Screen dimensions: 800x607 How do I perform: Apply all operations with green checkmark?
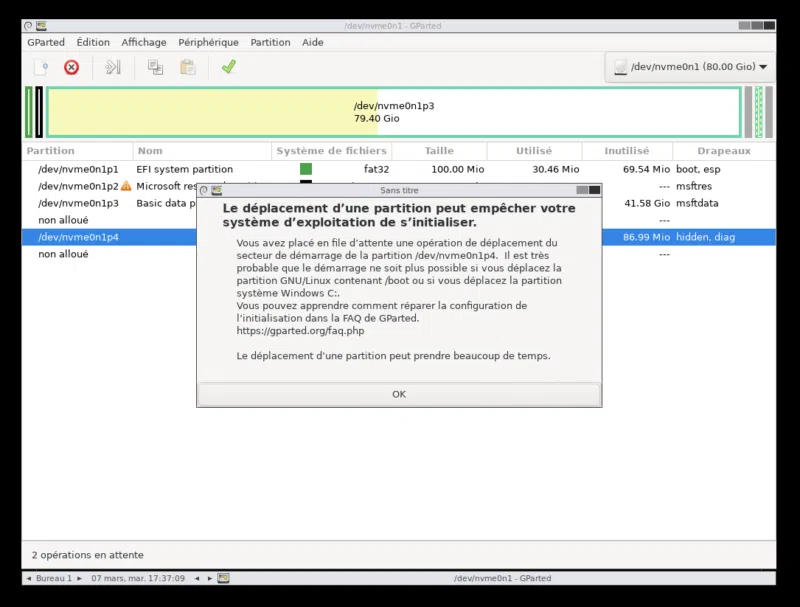[x=229, y=67]
